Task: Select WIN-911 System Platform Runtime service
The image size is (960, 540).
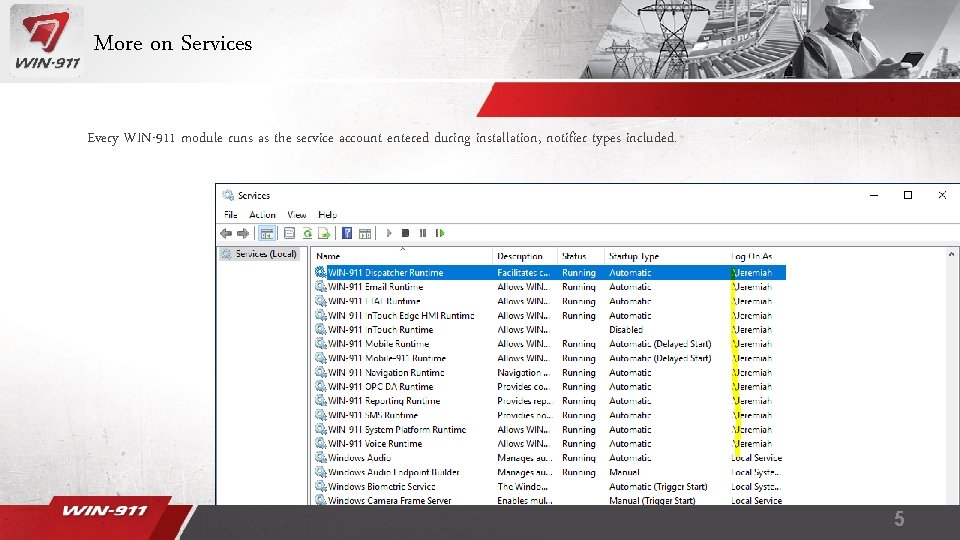Action: point(397,429)
